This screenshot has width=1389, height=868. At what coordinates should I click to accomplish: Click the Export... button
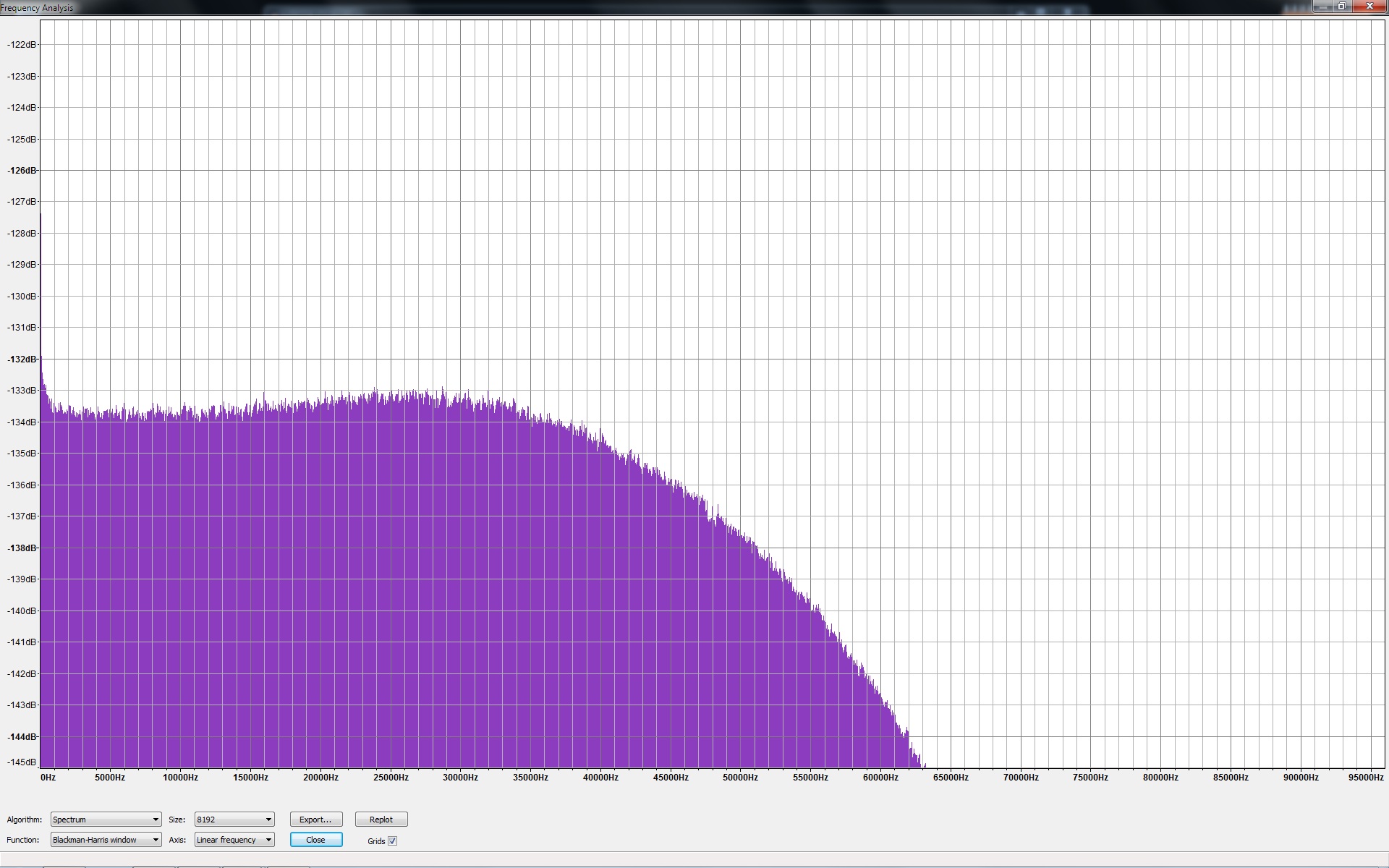[x=315, y=820]
